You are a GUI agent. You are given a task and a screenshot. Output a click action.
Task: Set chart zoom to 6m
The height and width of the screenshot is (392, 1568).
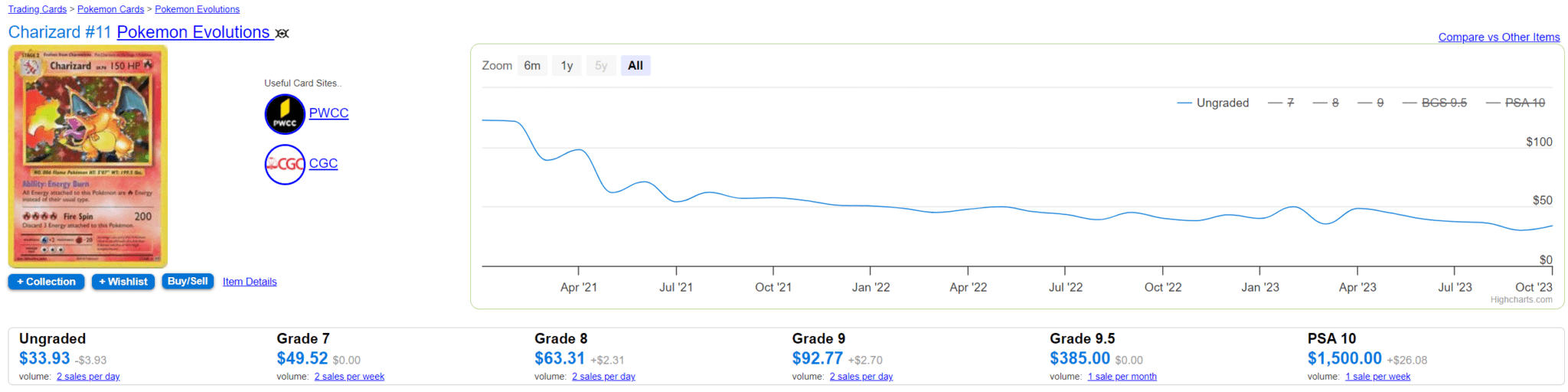click(532, 66)
